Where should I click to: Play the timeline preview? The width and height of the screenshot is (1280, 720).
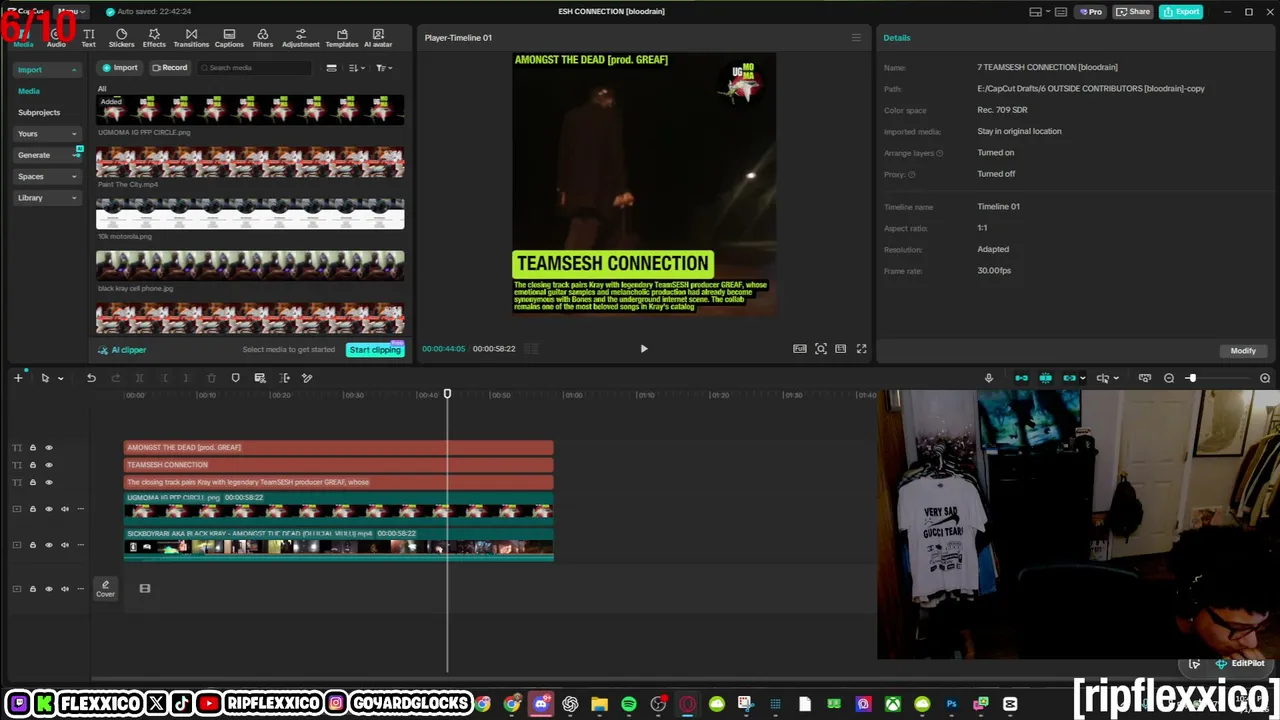point(644,349)
